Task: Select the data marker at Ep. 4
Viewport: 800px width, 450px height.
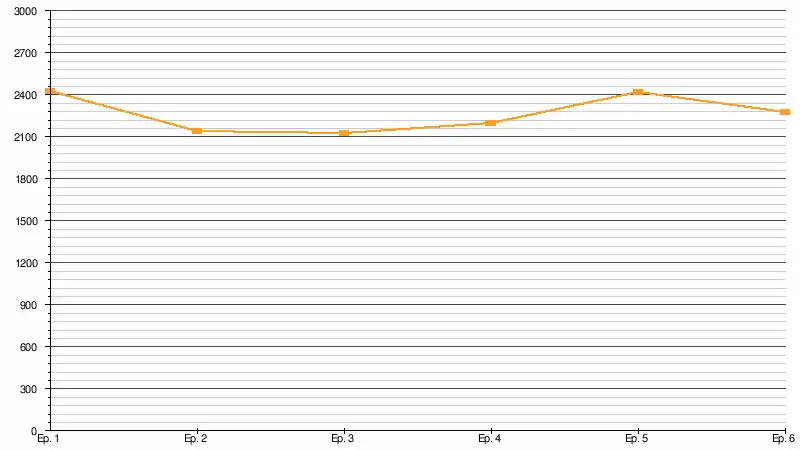Action: (491, 123)
